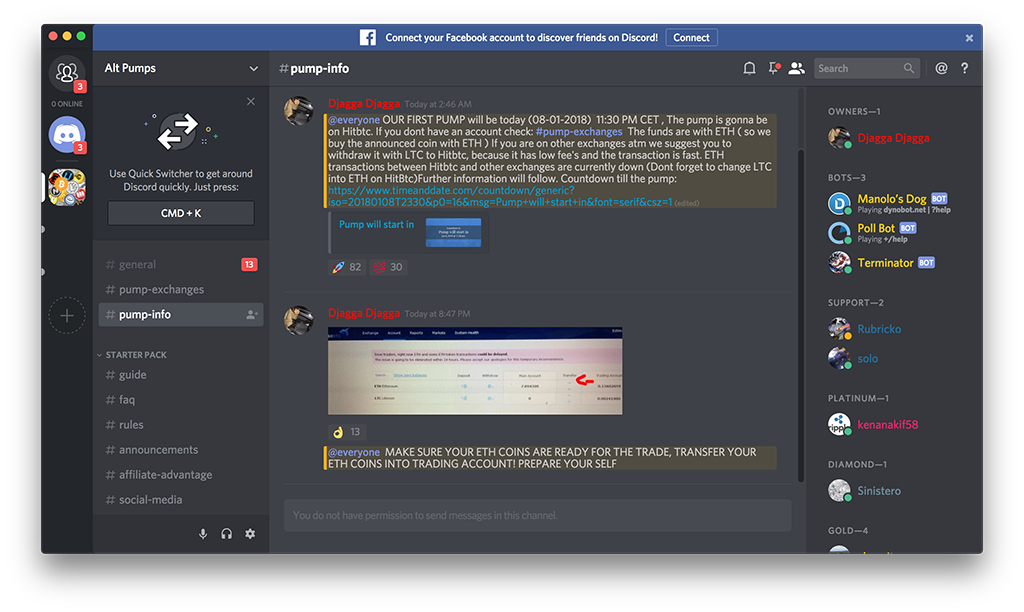Open the countdown embed thumbnail

coord(453,233)
